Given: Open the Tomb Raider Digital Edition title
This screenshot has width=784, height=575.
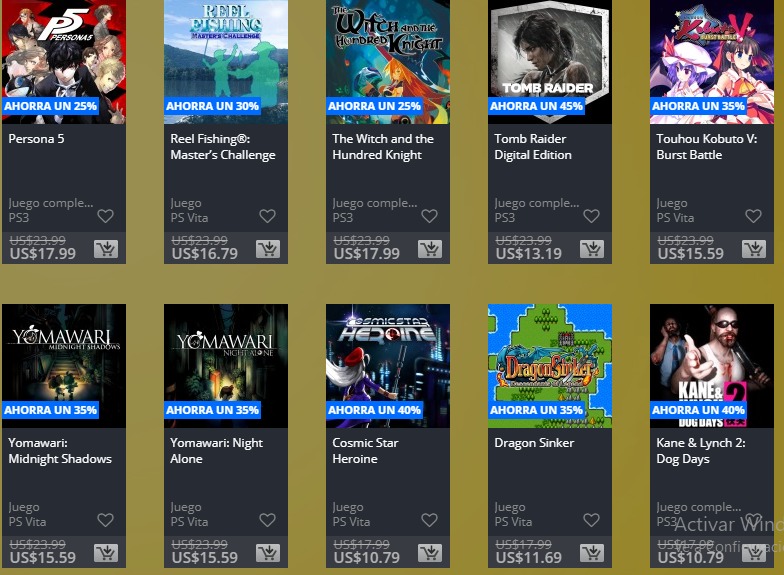Looking at the screenshot, I should tap(533, 146).
